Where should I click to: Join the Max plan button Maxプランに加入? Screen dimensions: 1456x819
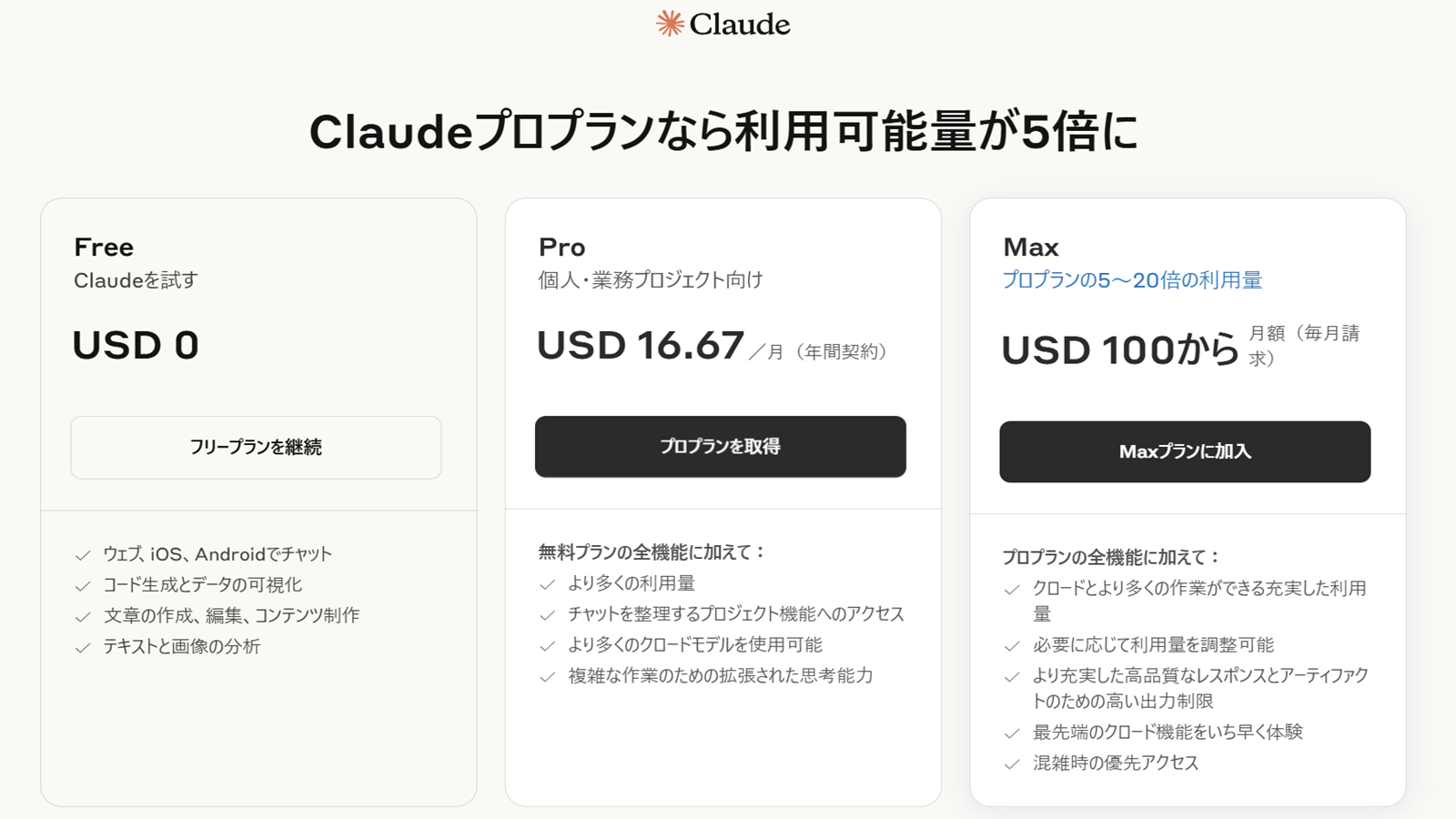[x=1185, y=451]
